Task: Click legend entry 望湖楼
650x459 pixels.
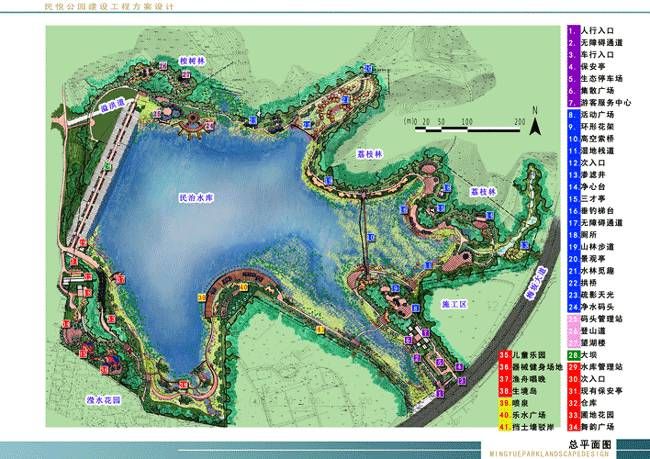Action: 587,343
